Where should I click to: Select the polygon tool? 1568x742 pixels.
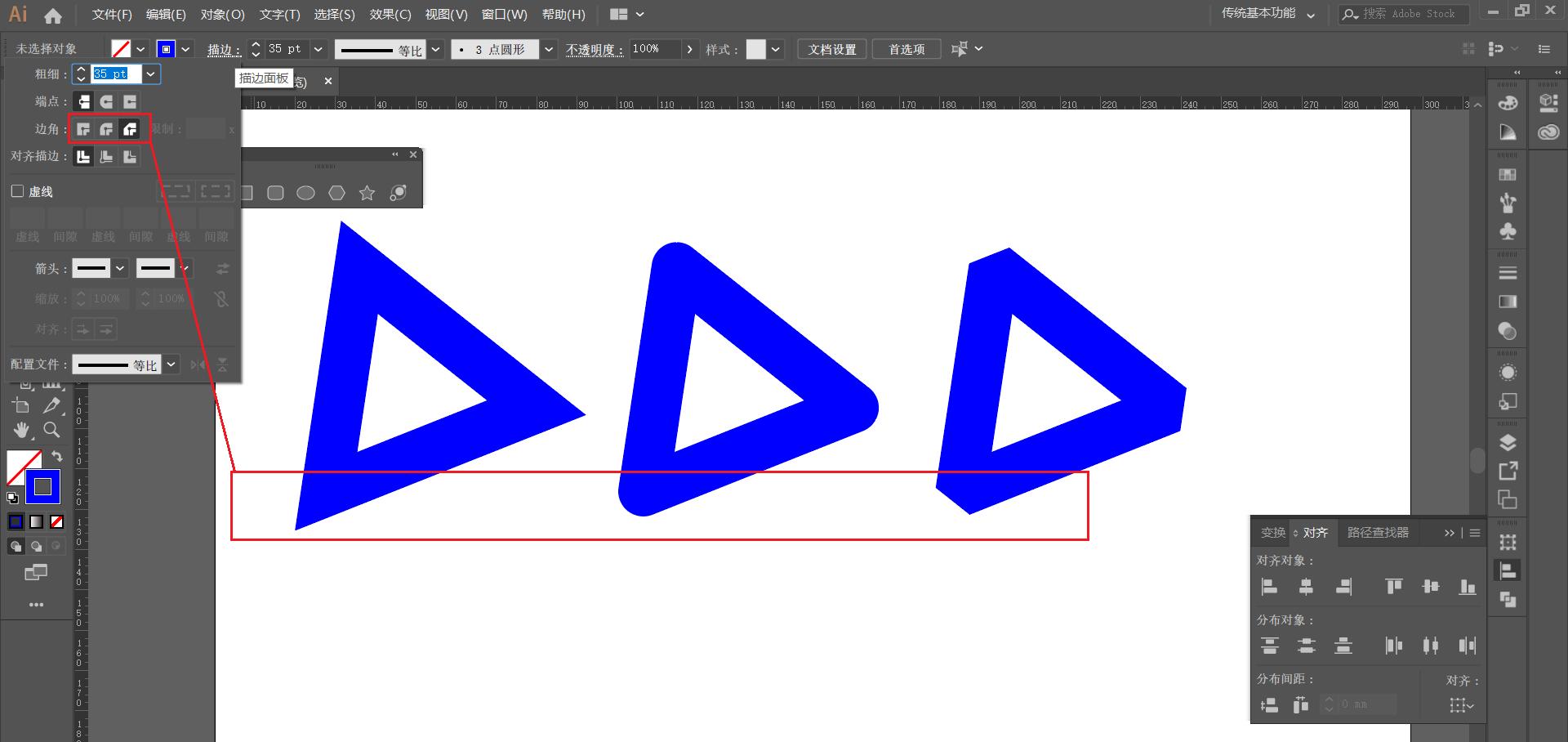click(336, 193)
